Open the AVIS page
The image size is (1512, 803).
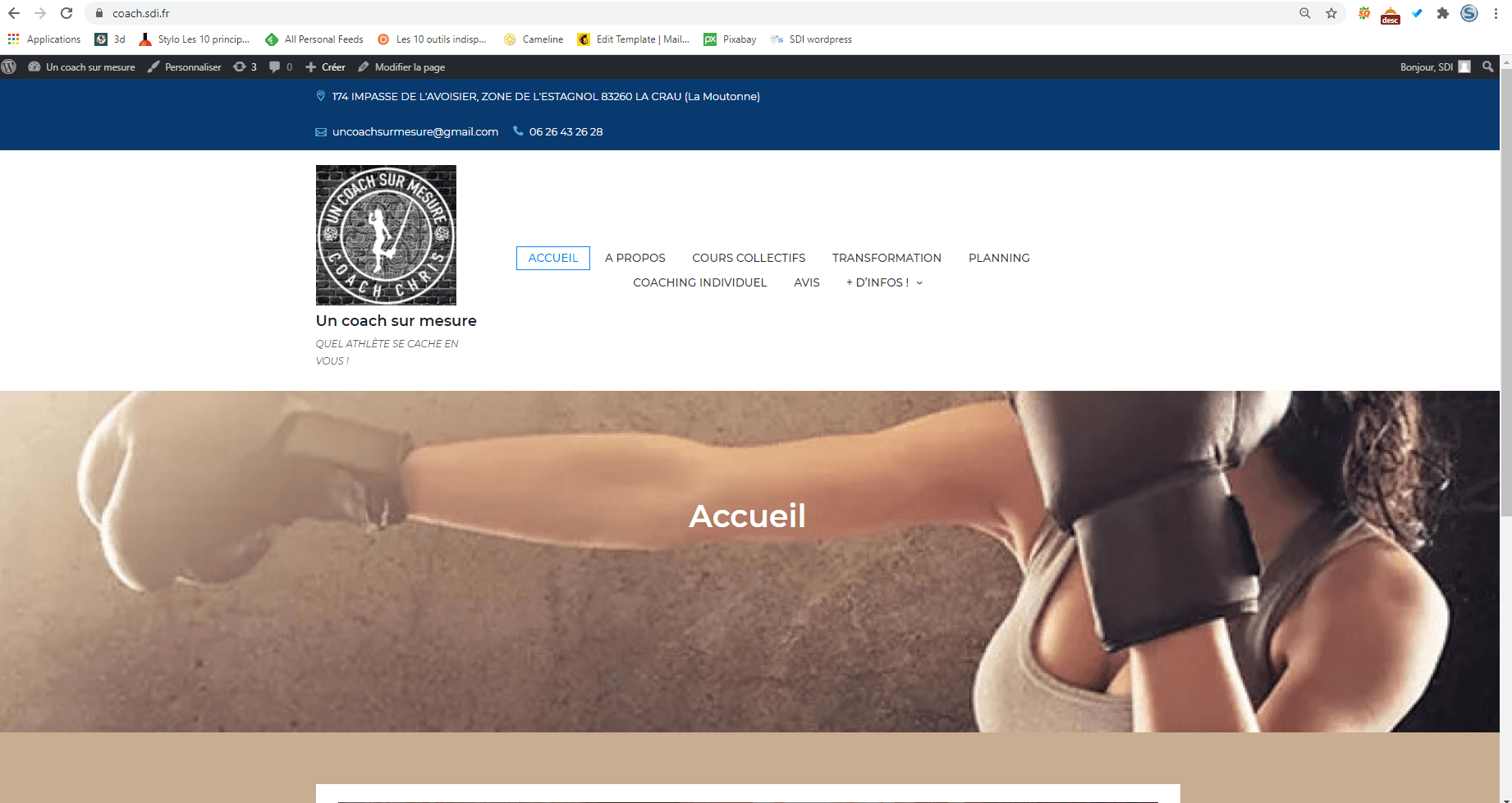point(807,282)
